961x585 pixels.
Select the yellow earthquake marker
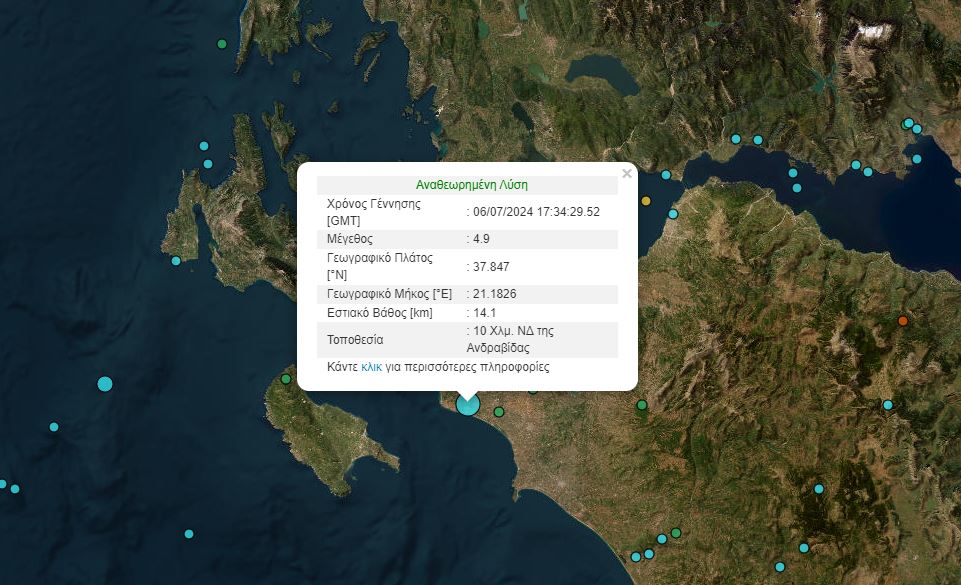(x=646, y=201)
